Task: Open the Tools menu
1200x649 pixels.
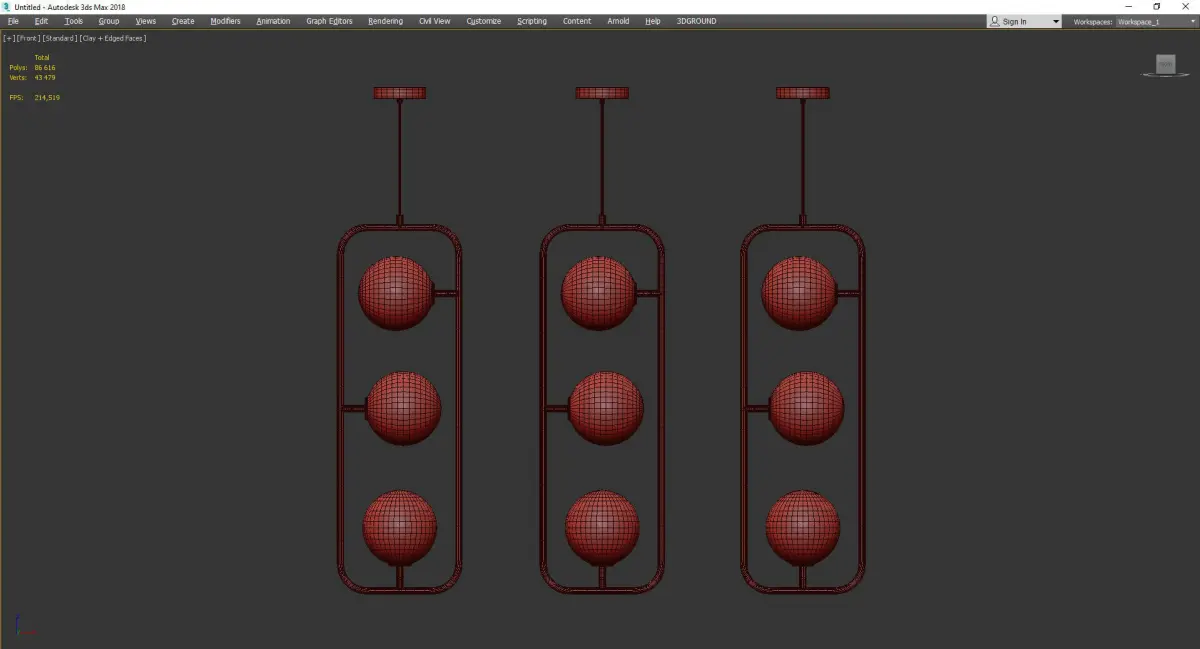Action: click(74, 21)
